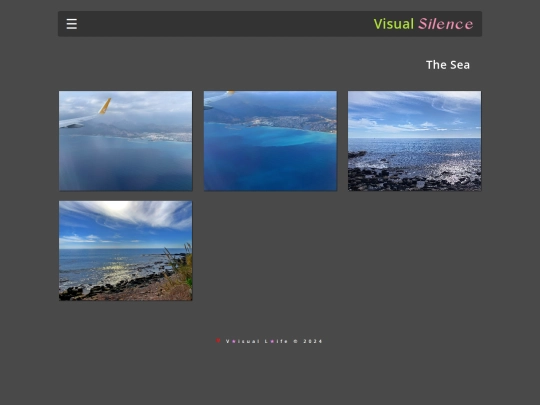Open the airplane wing over cloudy coast photo
The width and height of the screenshot is (540, 405).
pyautogui.click(x=126, y=141)
